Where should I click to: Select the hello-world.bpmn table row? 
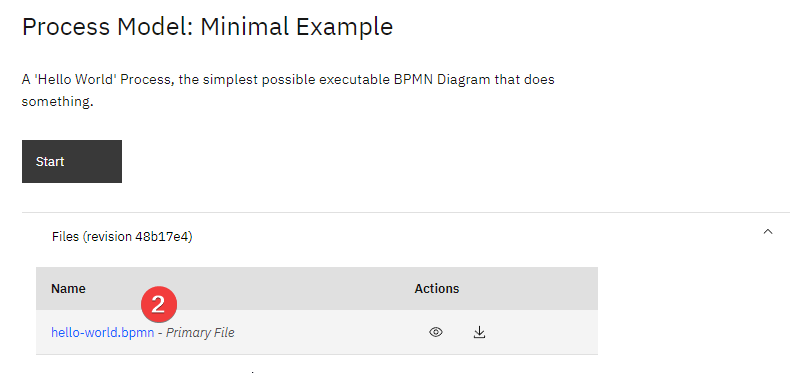[316, 333]
